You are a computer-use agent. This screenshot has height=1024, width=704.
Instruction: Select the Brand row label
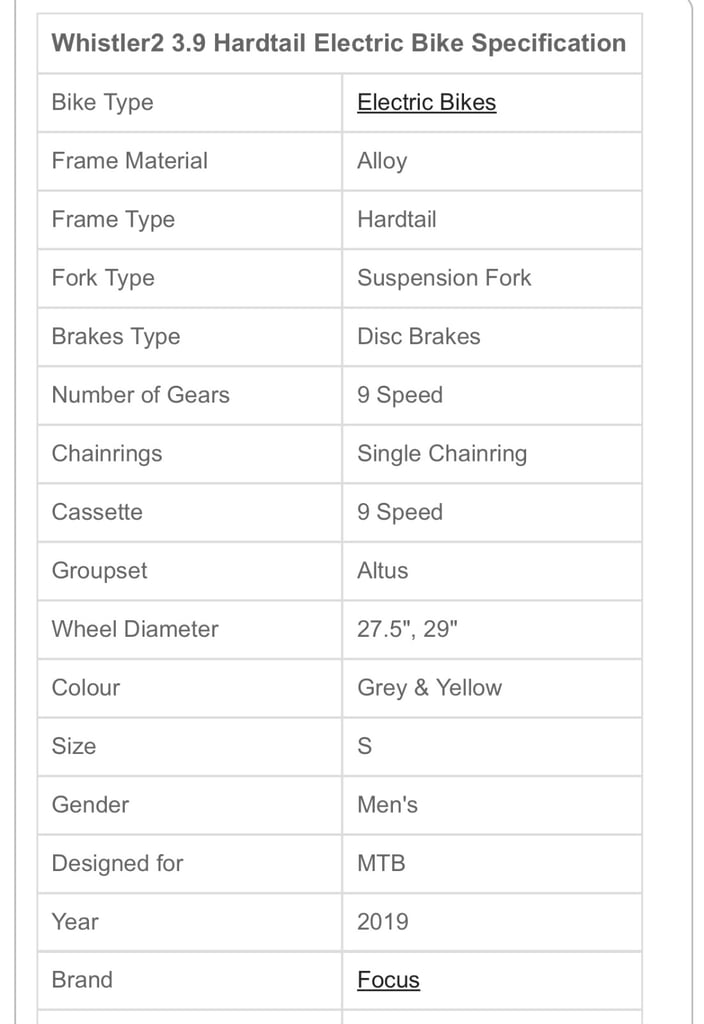[x=82, y=980]
